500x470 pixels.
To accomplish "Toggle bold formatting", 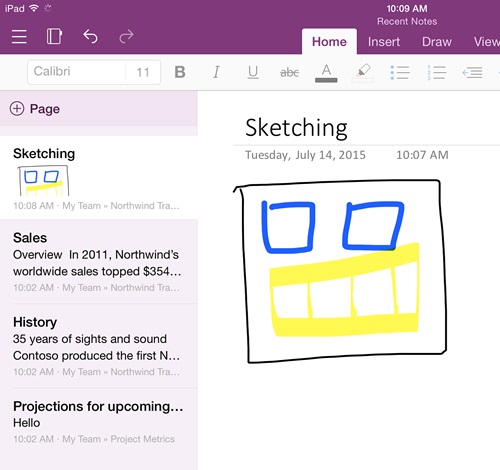I will click(180, 72).
